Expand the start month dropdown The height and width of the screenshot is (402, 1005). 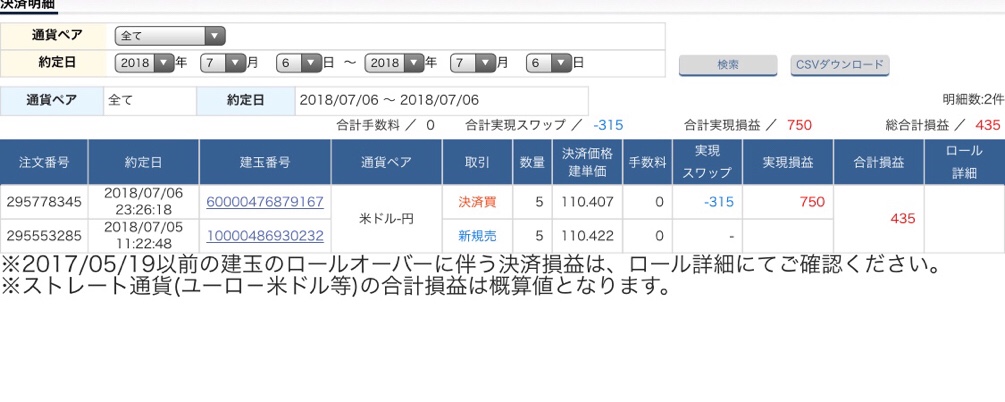pyautogui.click(x=222, y=62)
